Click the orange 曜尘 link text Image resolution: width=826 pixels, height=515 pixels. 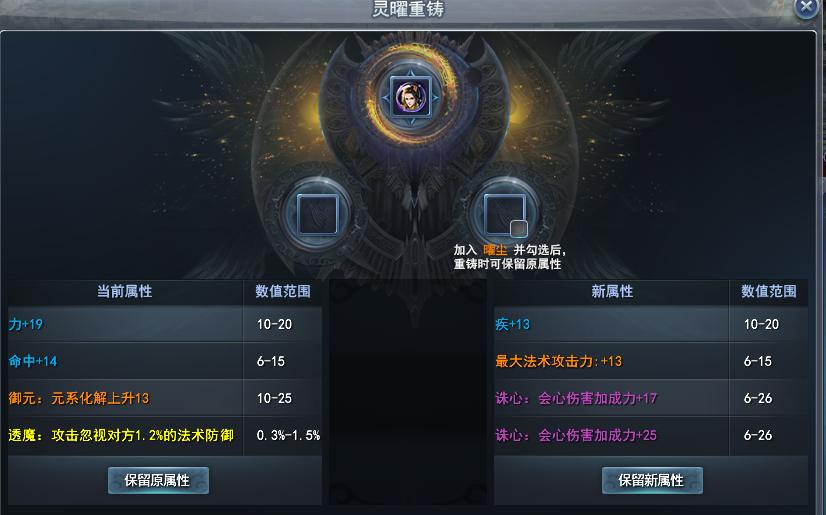(495, 250)
